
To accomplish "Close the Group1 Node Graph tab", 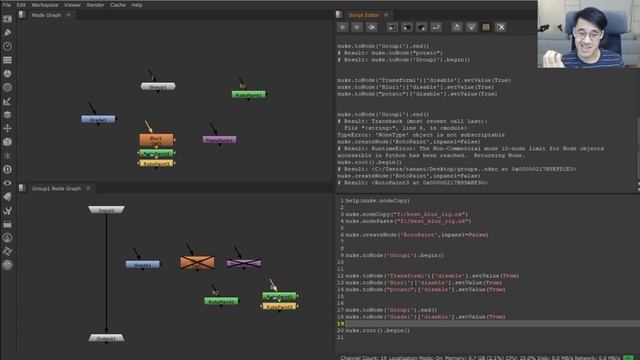I will click(x=88, y=189).
